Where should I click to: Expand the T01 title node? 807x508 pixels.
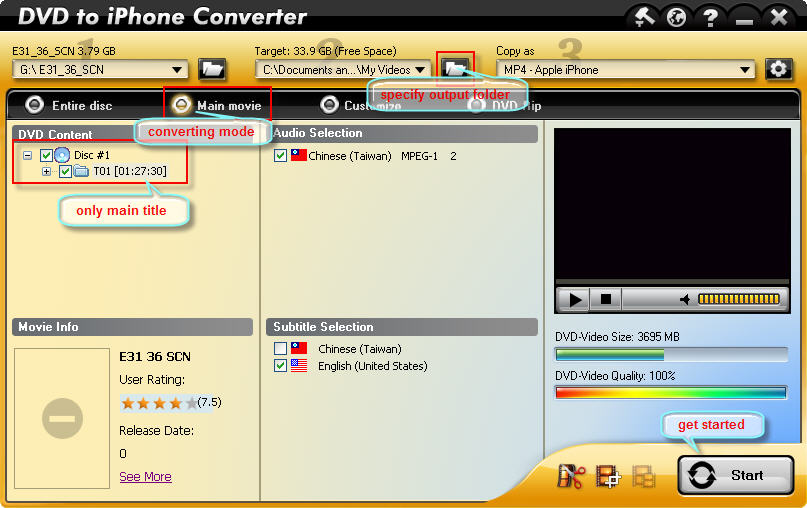(x=46, y=171)
